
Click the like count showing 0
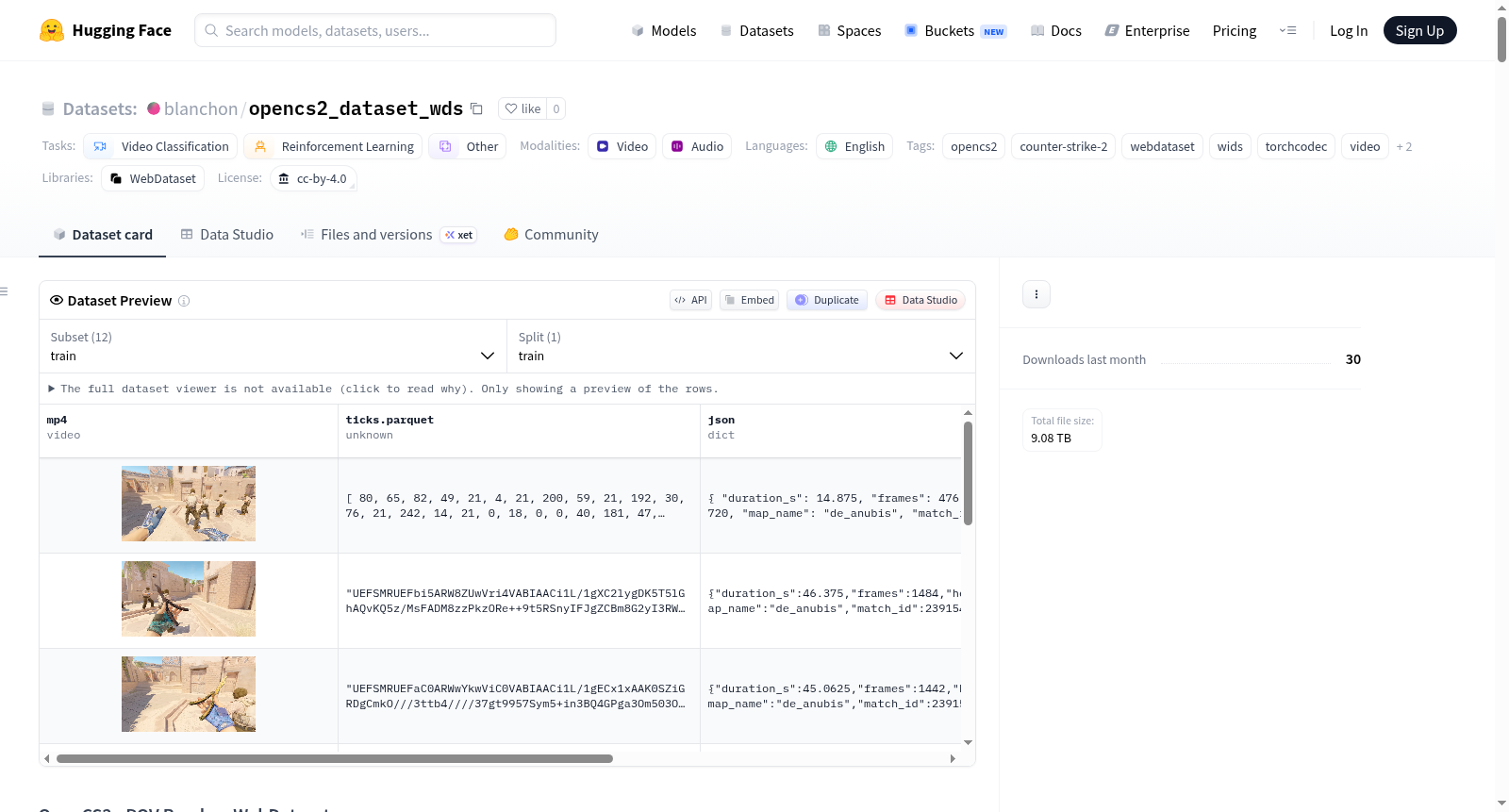point(556,108)
